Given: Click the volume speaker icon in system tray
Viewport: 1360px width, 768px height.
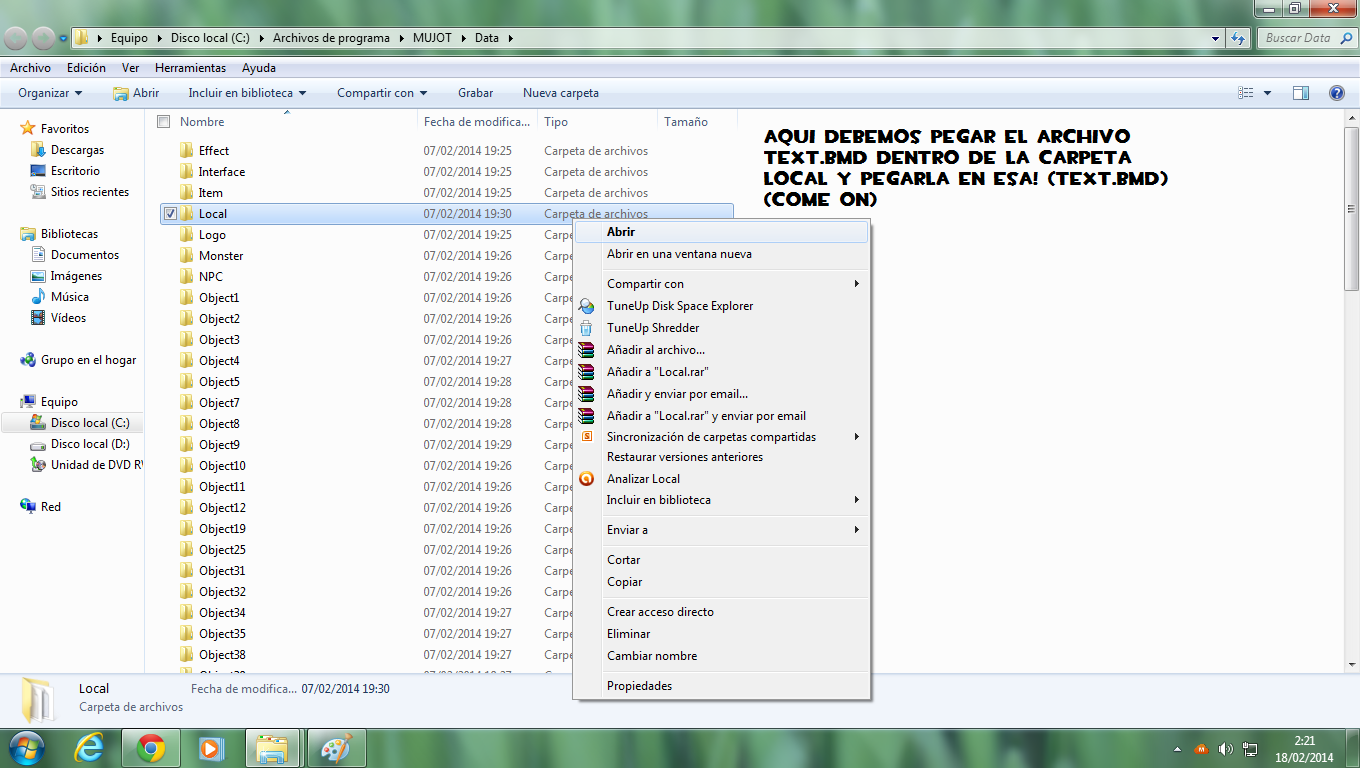Looking at the screenshot, I should coord(1226,749).
